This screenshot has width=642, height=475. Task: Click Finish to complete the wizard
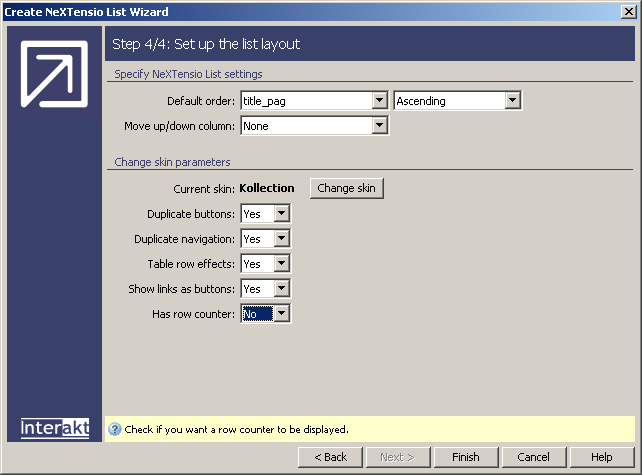click(465, 457)
